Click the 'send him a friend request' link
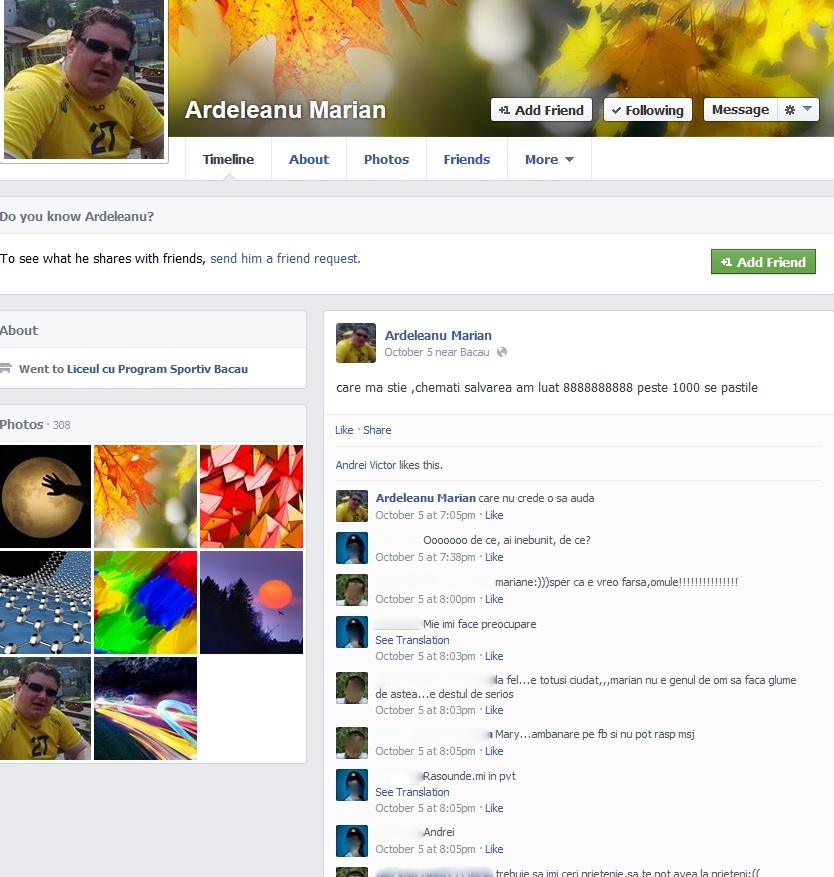The image size is (834, 877). (x=285, y=258)
